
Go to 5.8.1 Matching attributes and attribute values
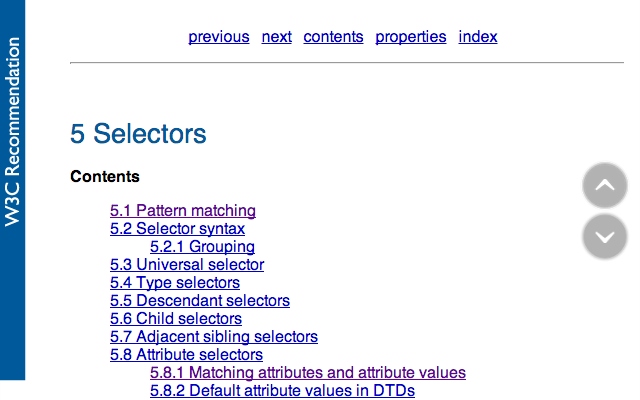click(x=308, y=373)
